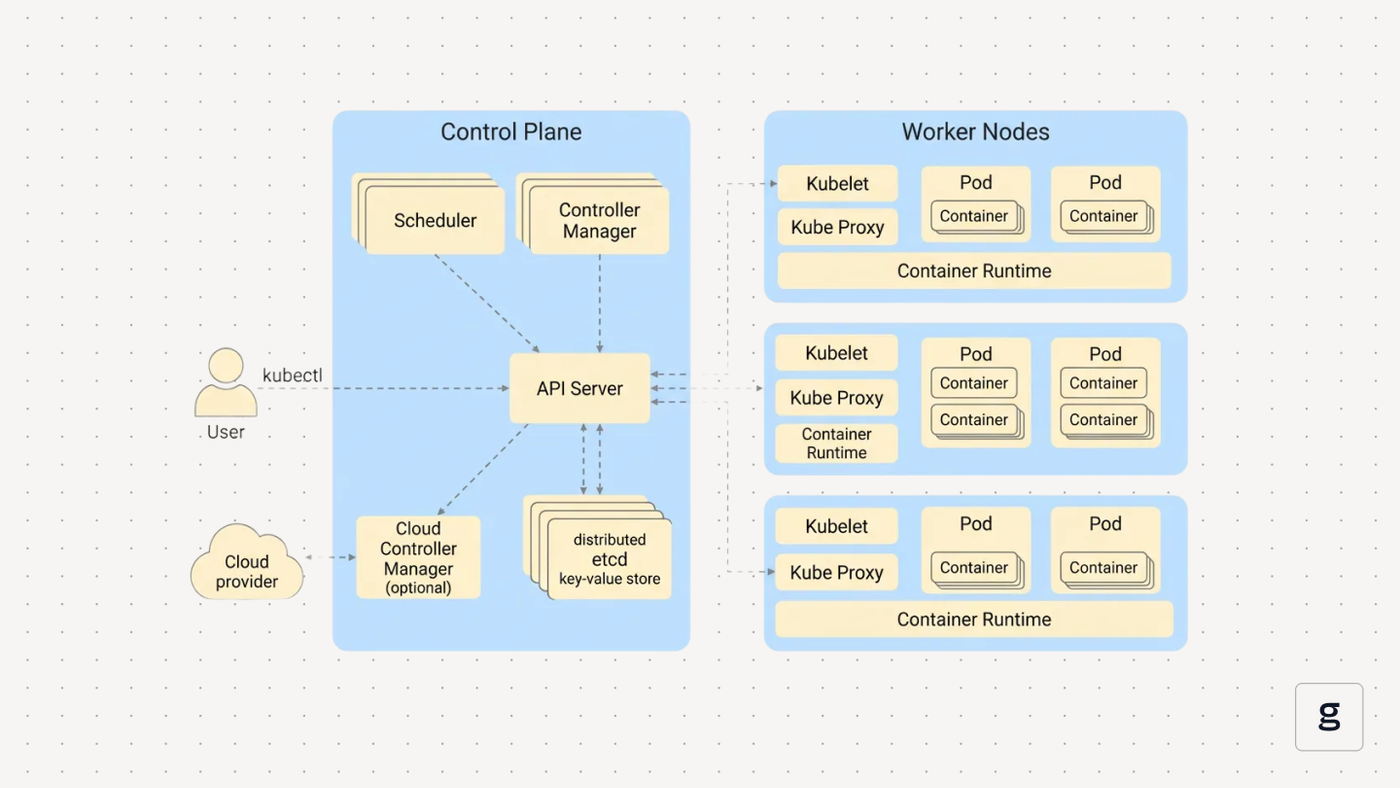
Task: Click Container Runtime in the bottom node
Action: (974, 619)
